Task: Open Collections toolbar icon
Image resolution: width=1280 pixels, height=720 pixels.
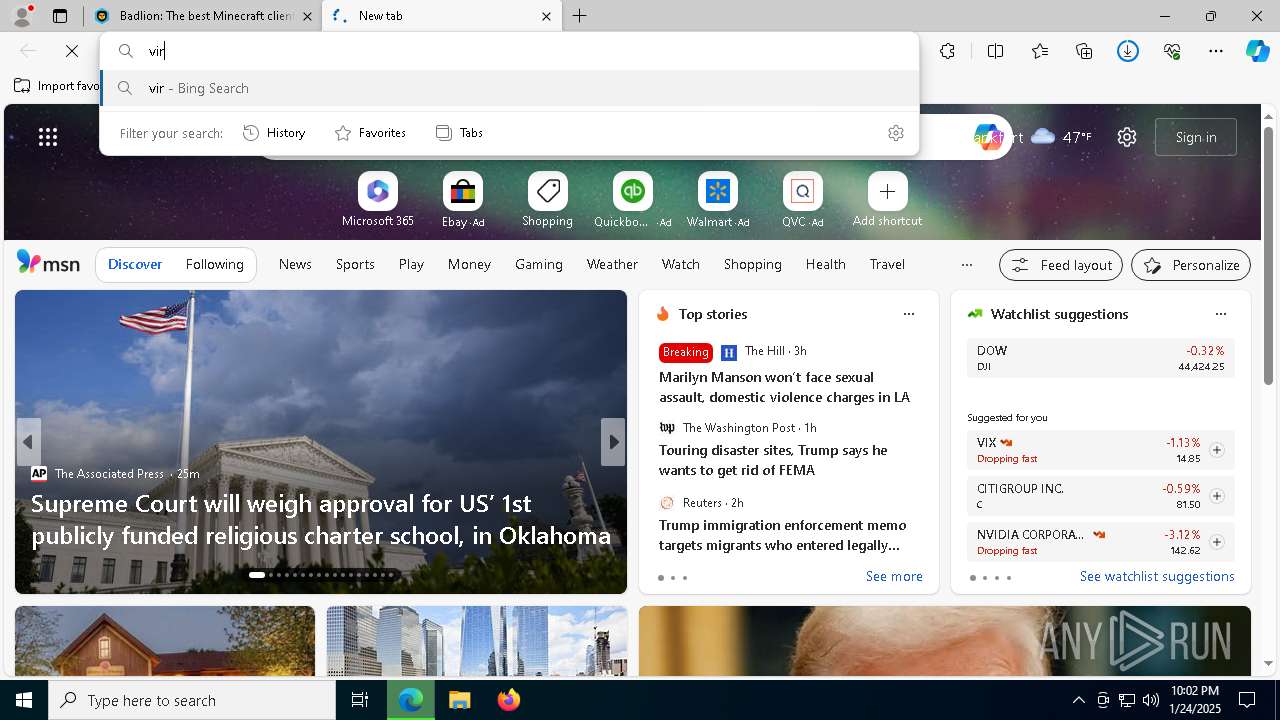Action: pos(1084,51)
